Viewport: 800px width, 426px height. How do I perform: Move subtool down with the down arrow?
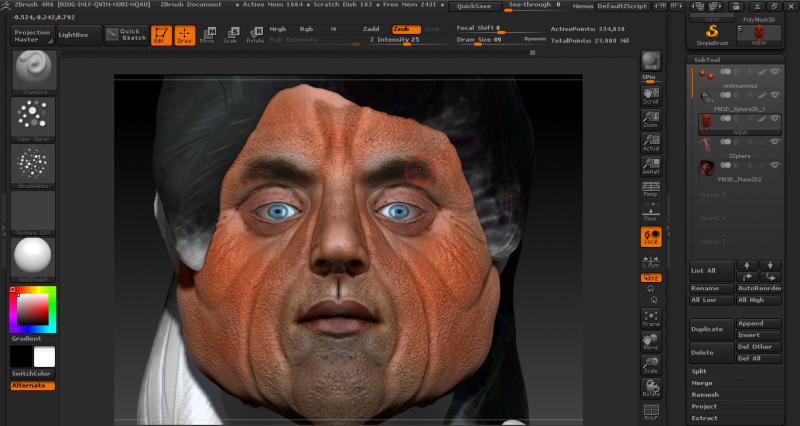770,265
